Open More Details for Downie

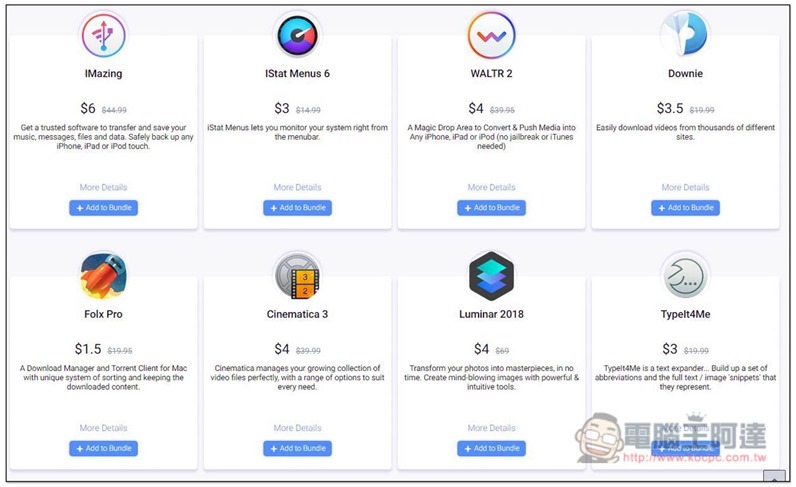[685, 187]
